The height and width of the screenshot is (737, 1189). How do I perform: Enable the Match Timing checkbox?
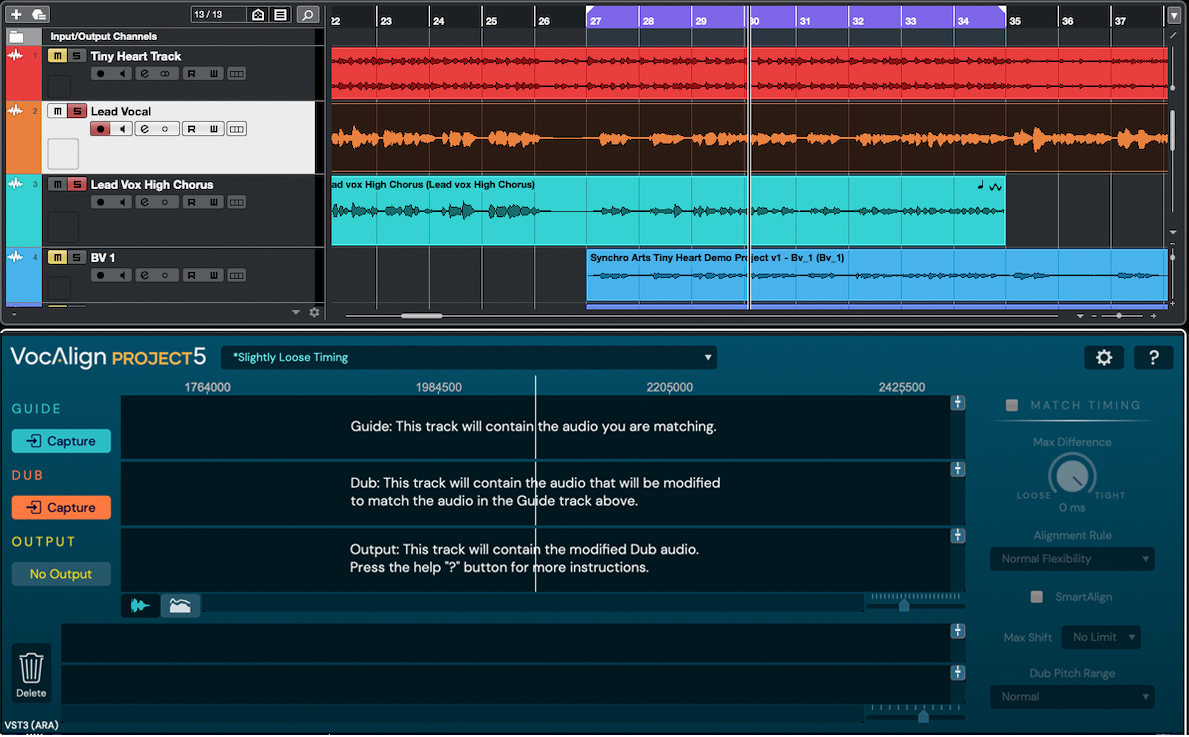coord(1012,405)
